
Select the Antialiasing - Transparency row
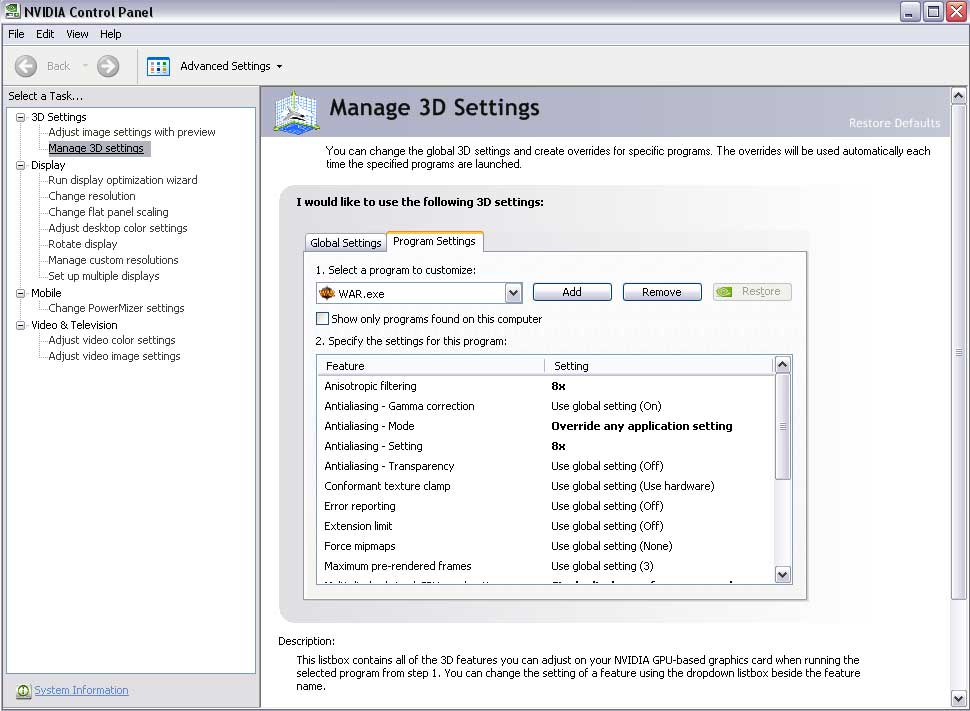pyautogui.click(x=546, y=466)
